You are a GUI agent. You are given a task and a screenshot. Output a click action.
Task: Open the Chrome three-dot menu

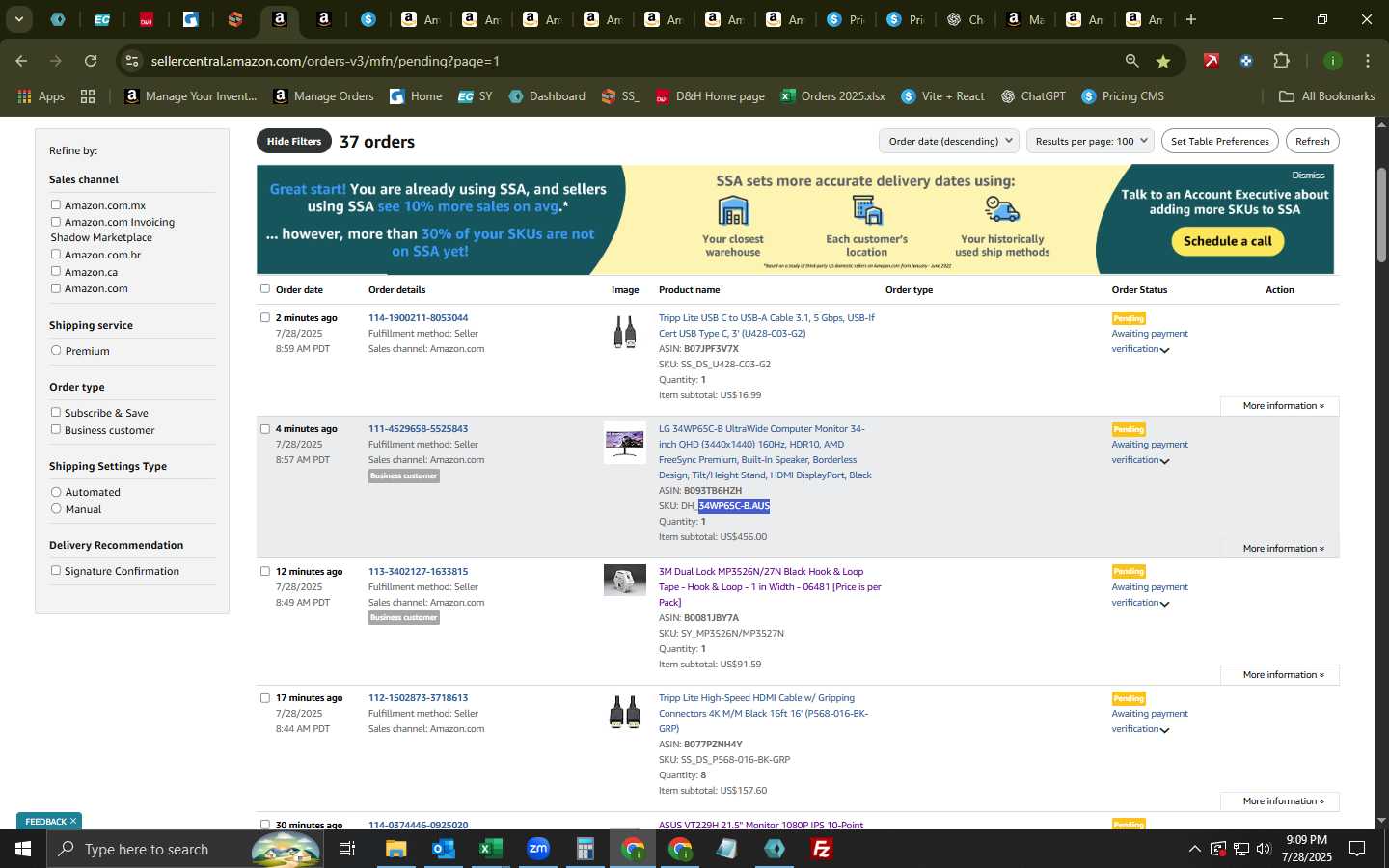point(1368,61)
